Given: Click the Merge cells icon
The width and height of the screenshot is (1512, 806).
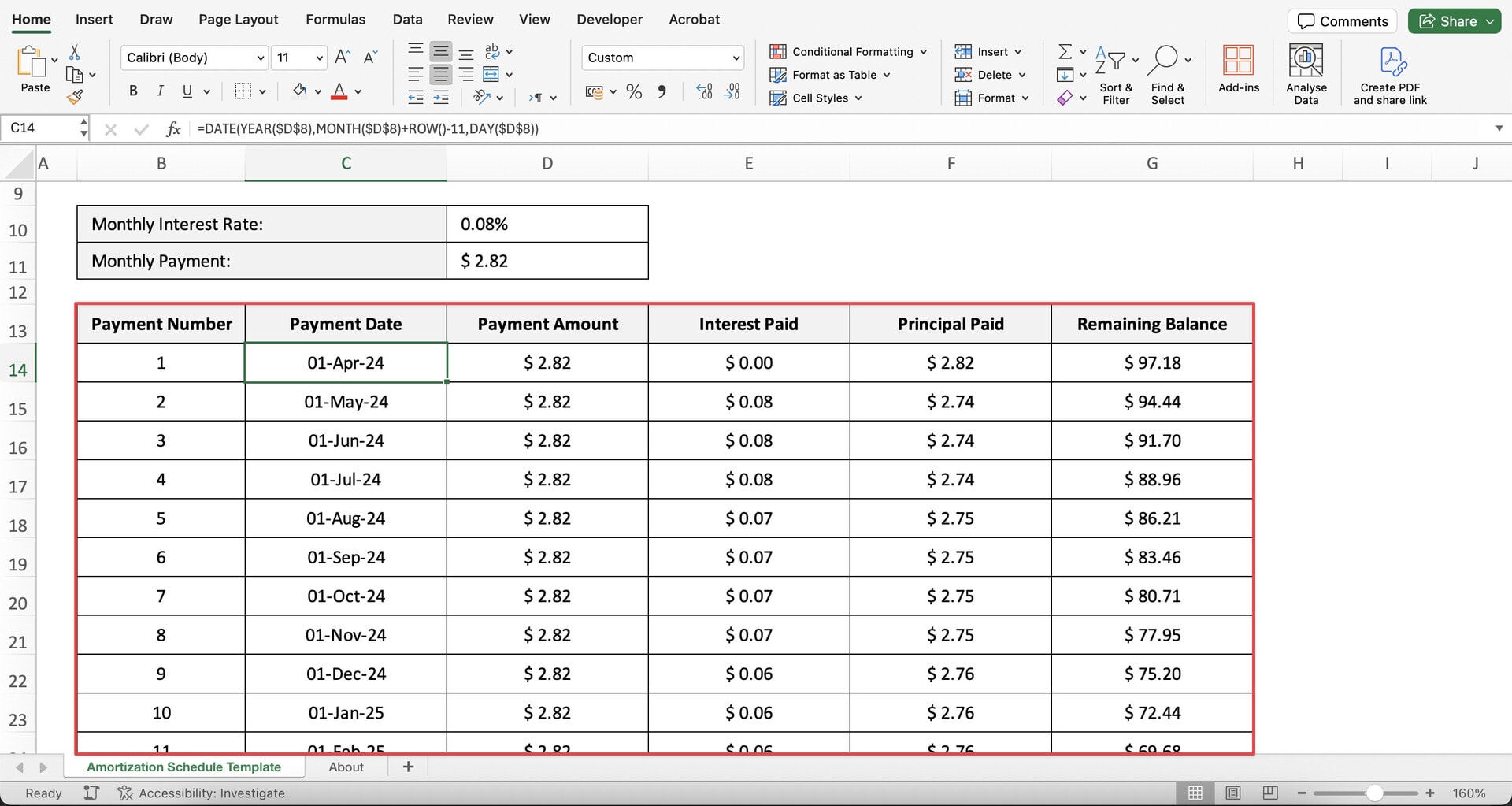Looking at the screenshot, I should [491, 74].
